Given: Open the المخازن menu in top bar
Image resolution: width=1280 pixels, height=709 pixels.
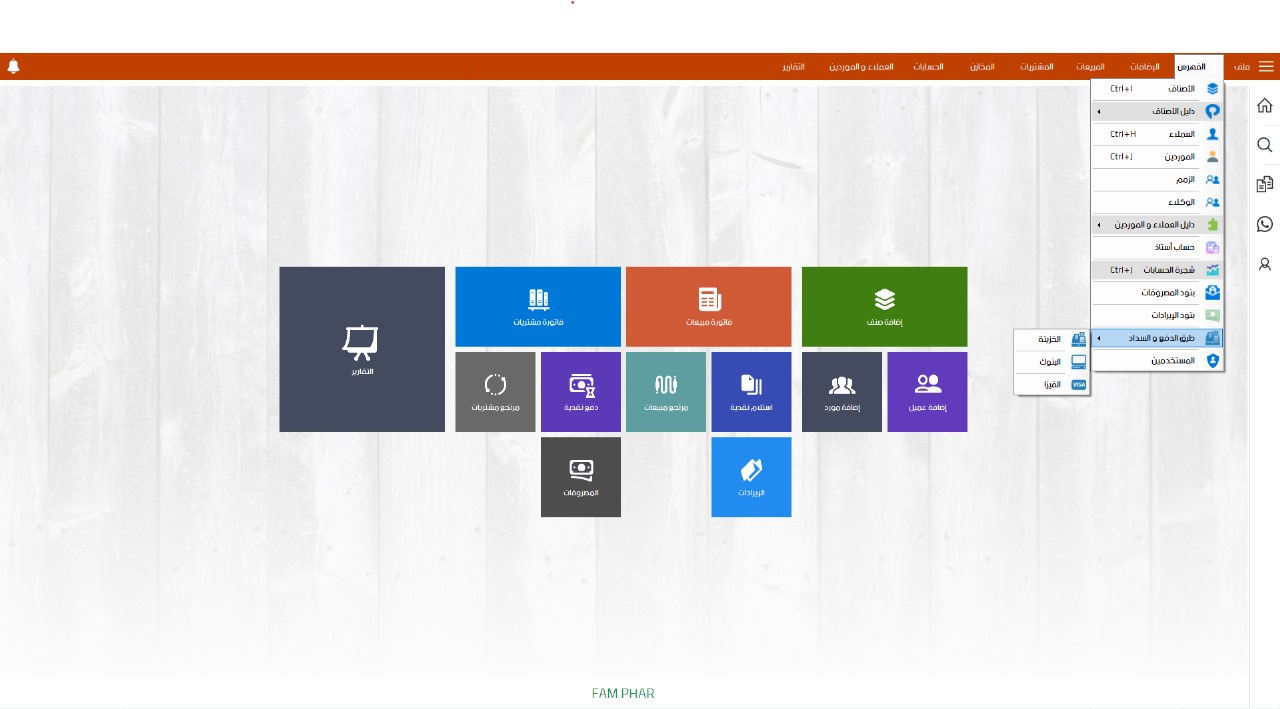Looking at the screenshot, I should [x=981, y=67].
